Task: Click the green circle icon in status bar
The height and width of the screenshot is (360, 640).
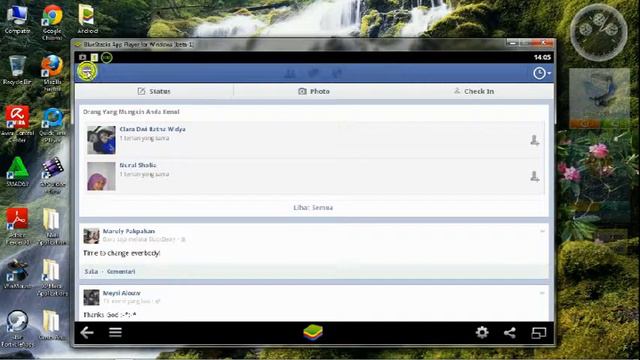Action: pyautogui.click(x=107, y=58)
